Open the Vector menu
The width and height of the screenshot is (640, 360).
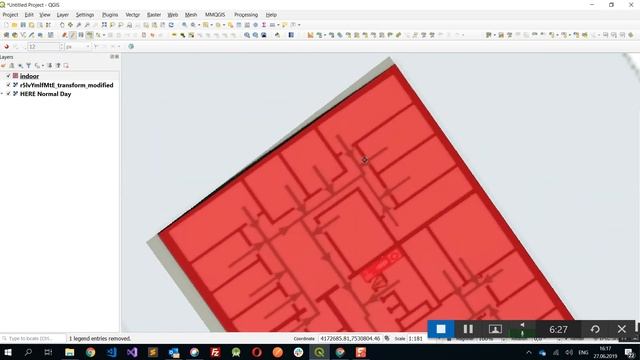point(133,15)
